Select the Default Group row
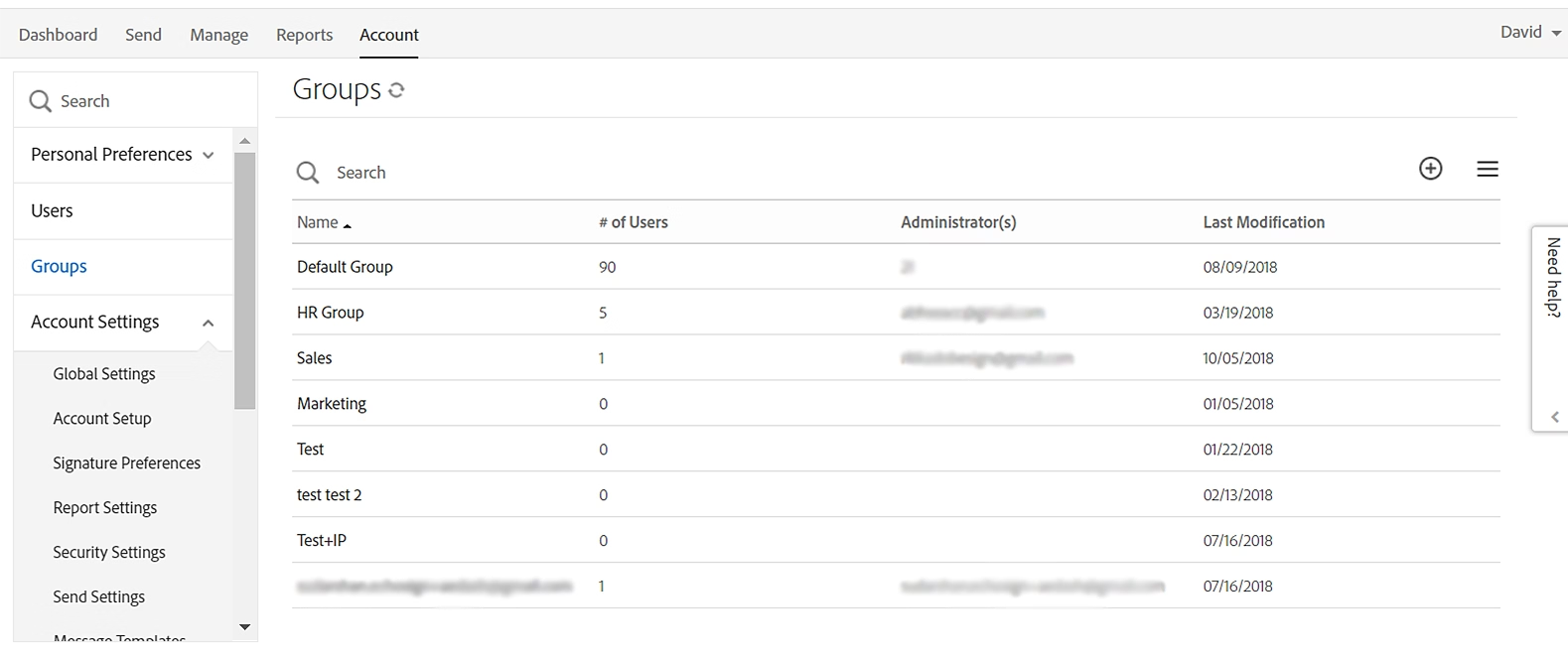Screen dimensions: 1568x657 click(896, 267)
